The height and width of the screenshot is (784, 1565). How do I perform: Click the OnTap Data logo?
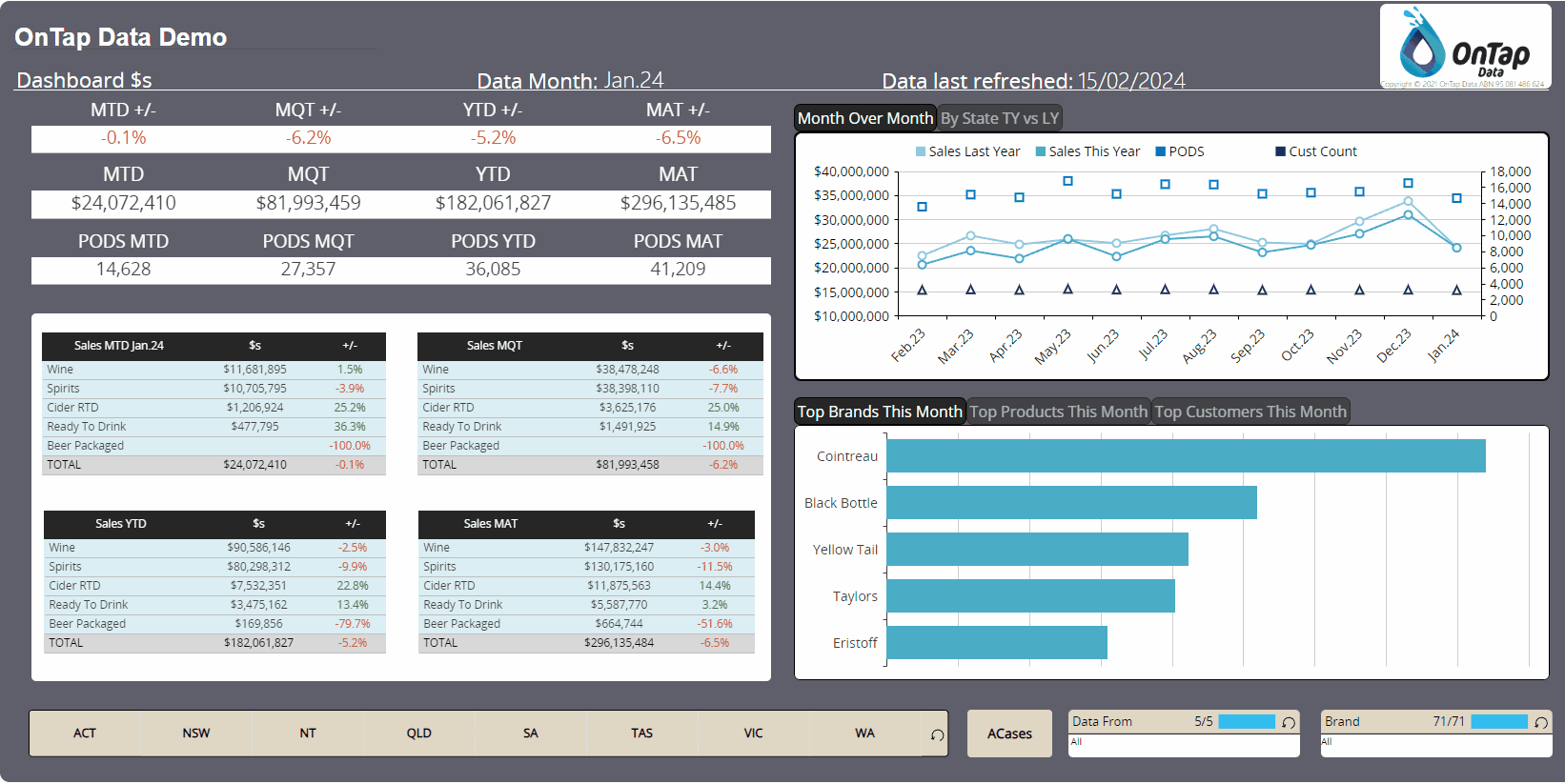coord(1465,47)
